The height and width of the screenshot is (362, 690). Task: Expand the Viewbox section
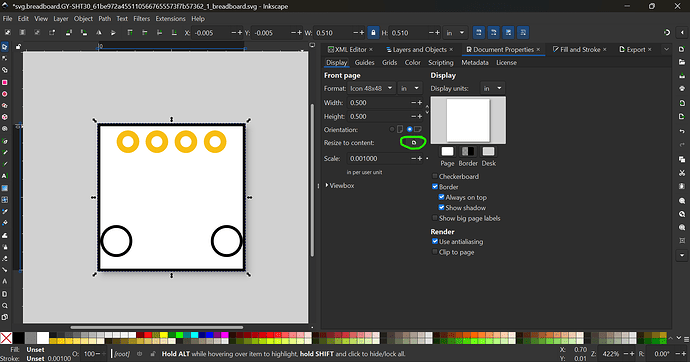(x=340, y=186)
